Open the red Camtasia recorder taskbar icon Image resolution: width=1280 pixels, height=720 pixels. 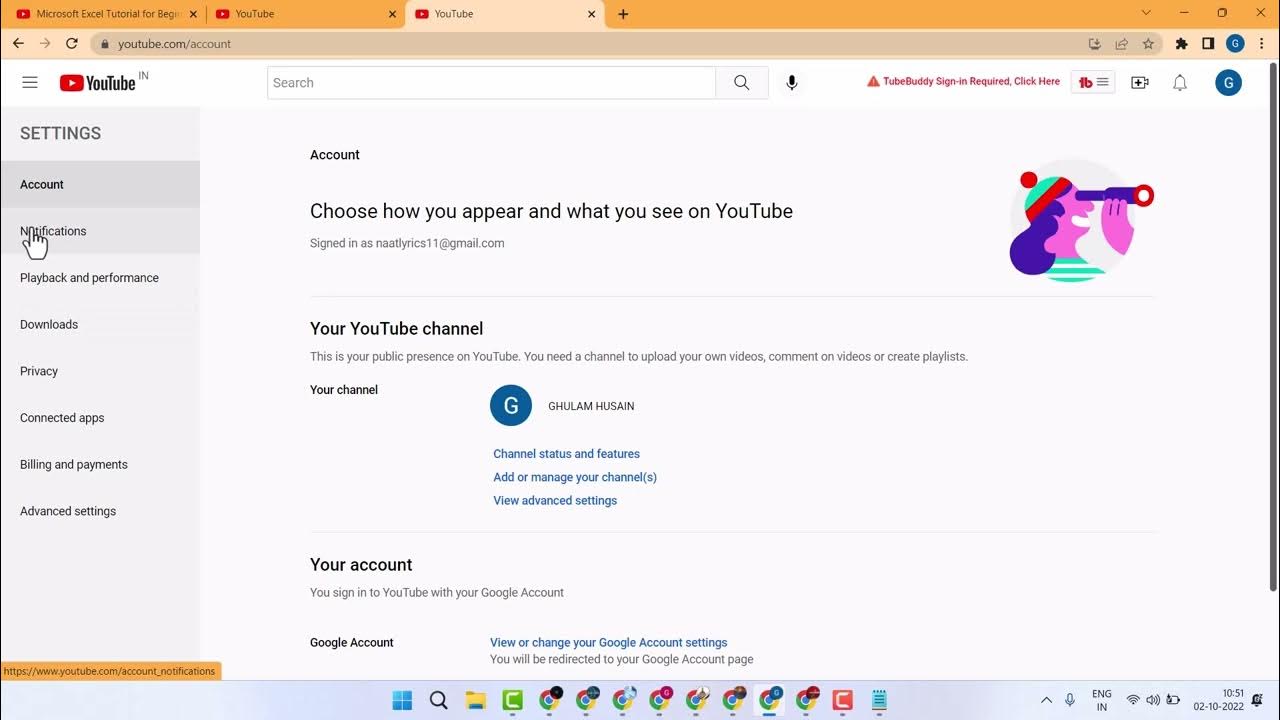pos(843,700)
